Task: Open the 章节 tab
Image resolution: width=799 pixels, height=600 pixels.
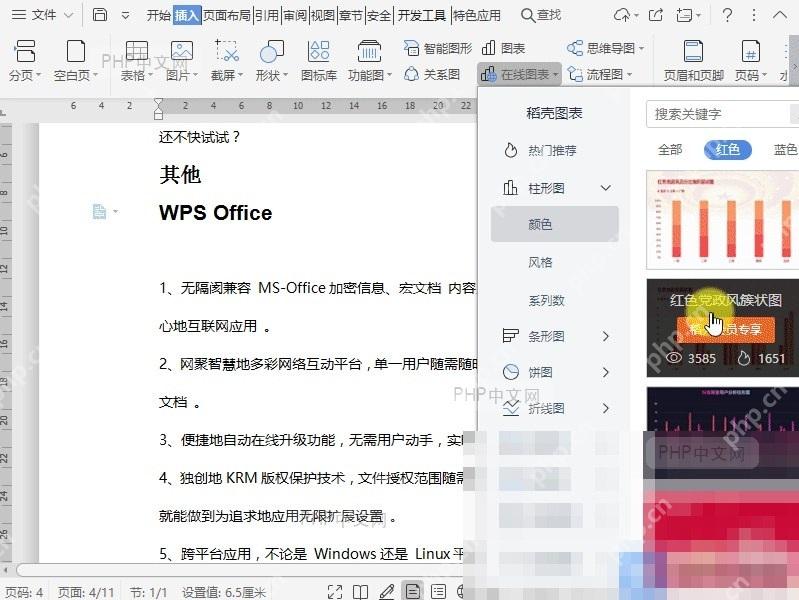Action: (351, 16)
